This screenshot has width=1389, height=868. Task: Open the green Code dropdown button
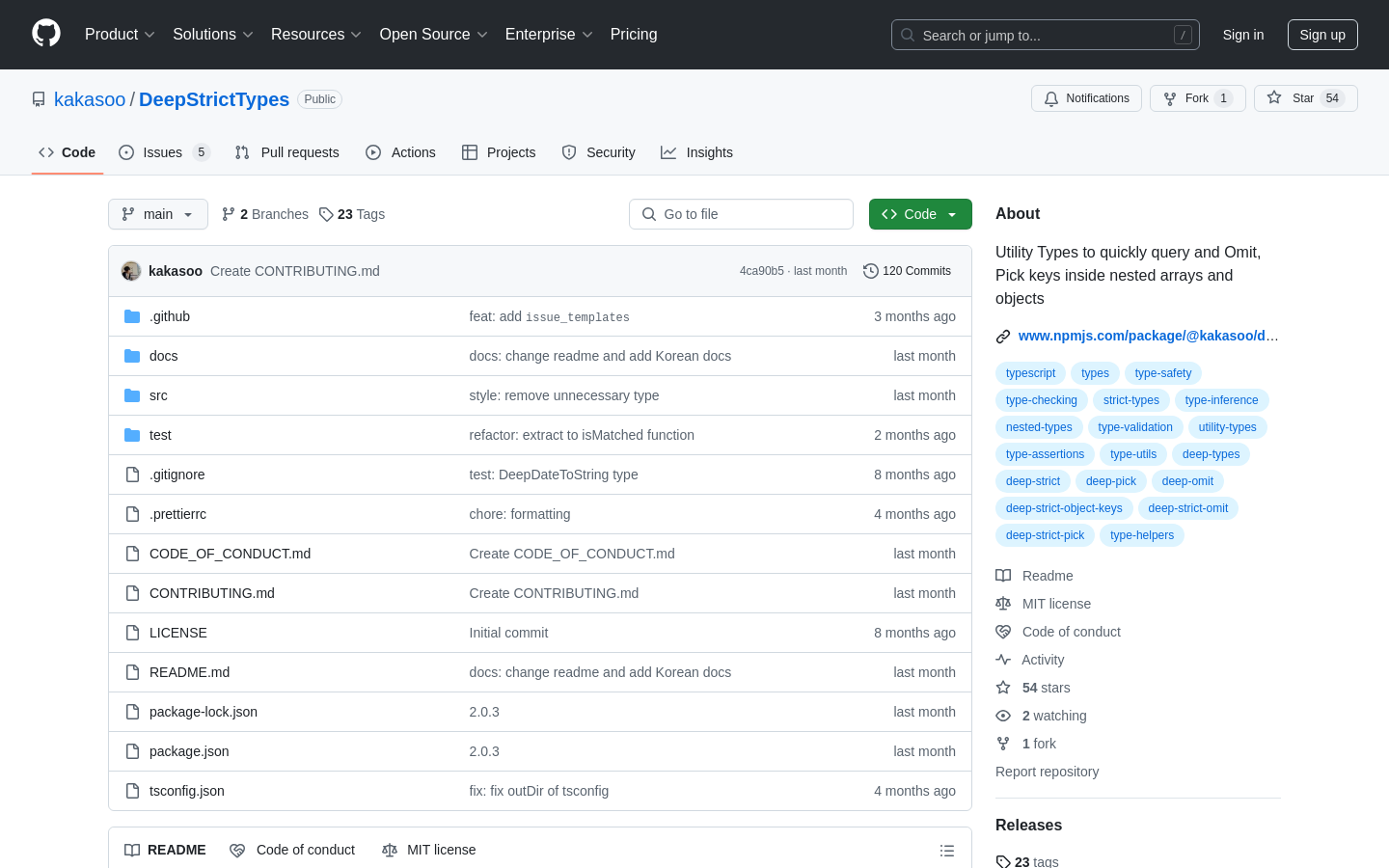pos(920,214)
